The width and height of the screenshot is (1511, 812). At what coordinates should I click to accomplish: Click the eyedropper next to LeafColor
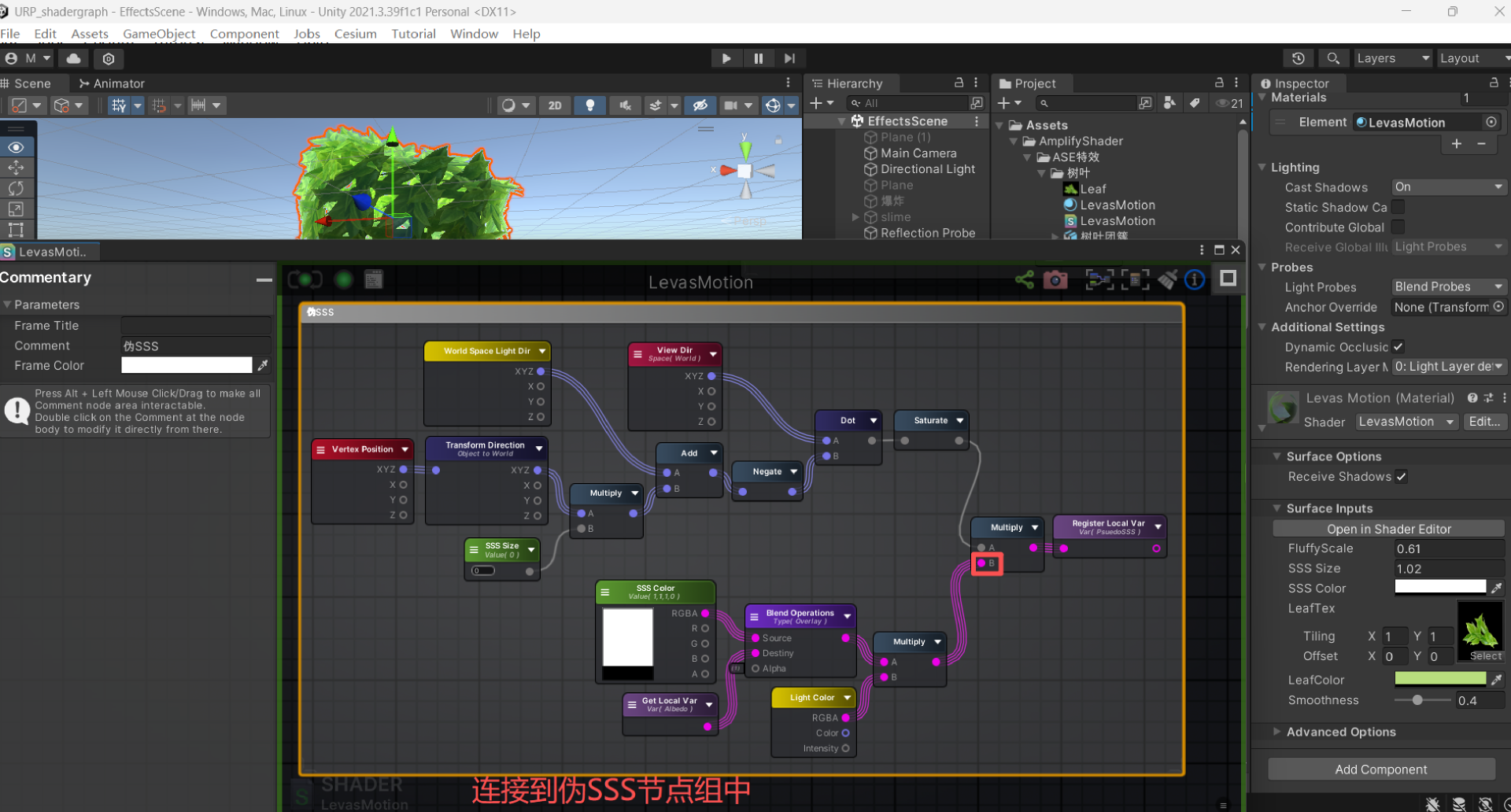pos(1496,679)
